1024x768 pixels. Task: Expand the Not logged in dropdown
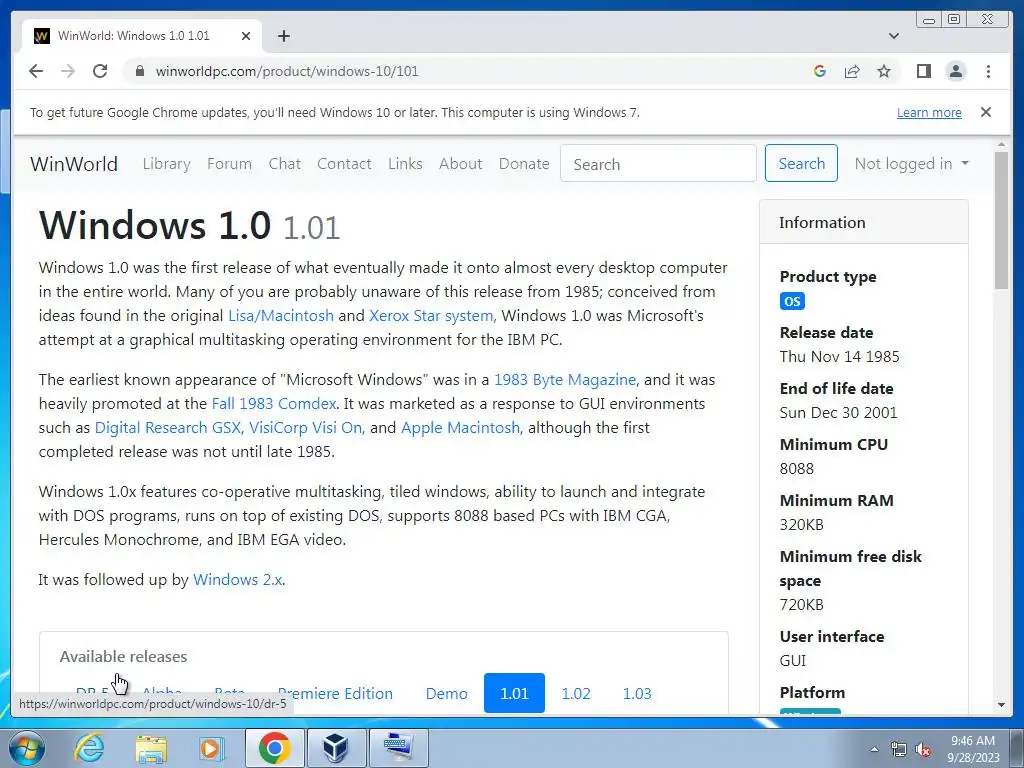coord(912,164)
